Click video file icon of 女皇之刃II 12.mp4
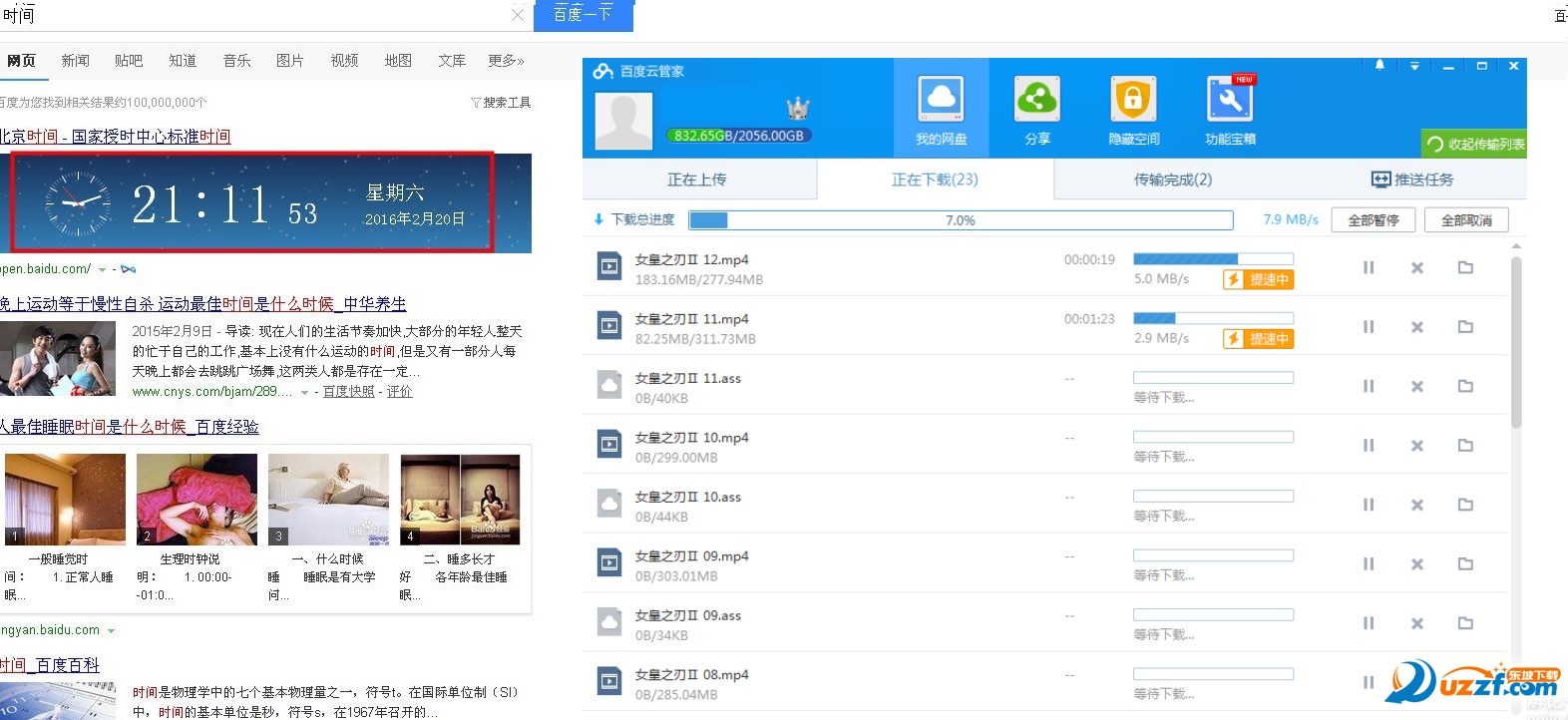Viewport: 1568px width, 720px height. 608,266
